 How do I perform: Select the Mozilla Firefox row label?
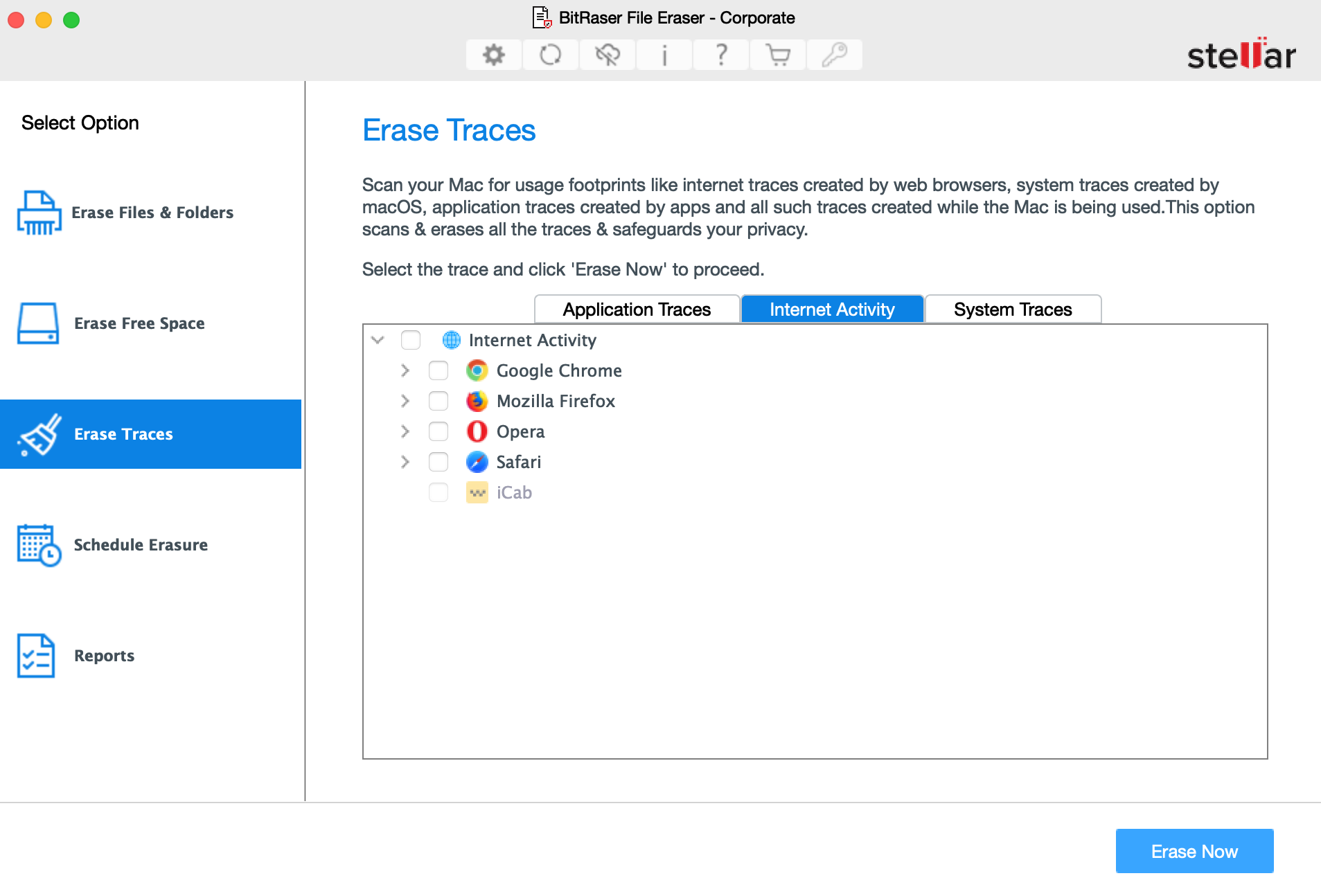(x=556, y=401)
